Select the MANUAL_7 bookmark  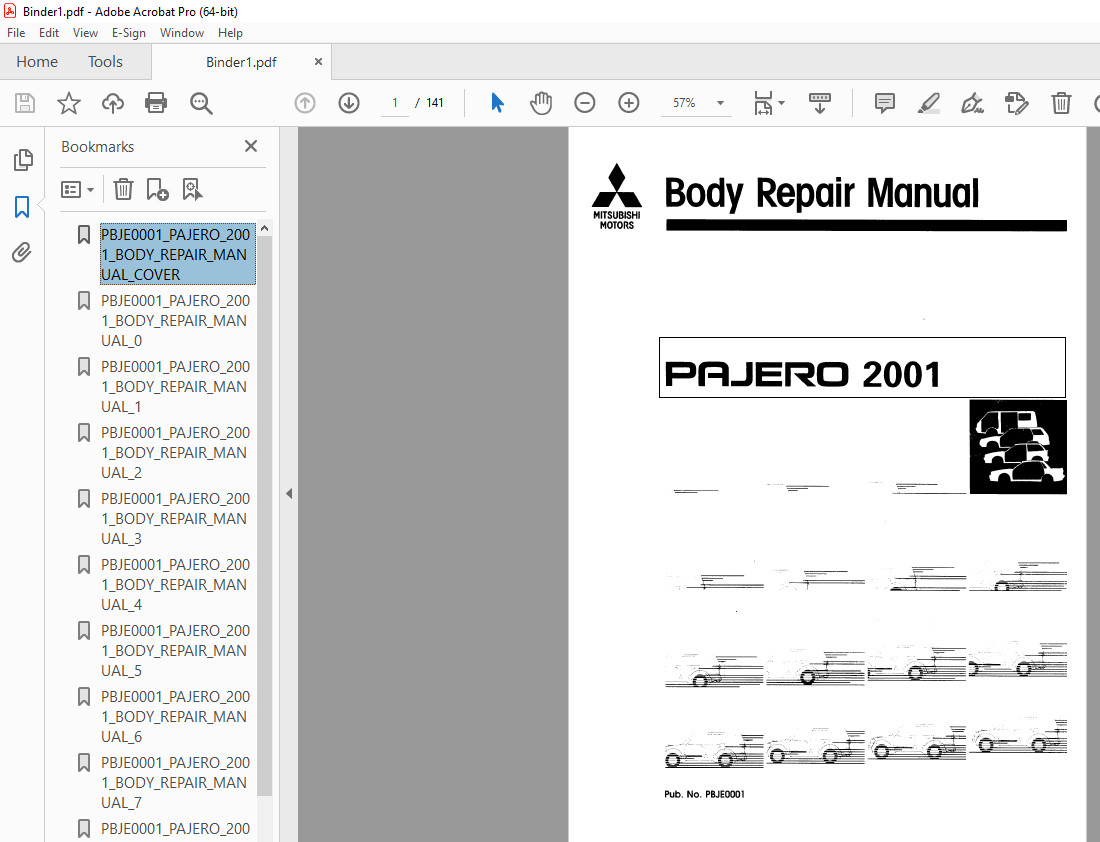point(175,782)
